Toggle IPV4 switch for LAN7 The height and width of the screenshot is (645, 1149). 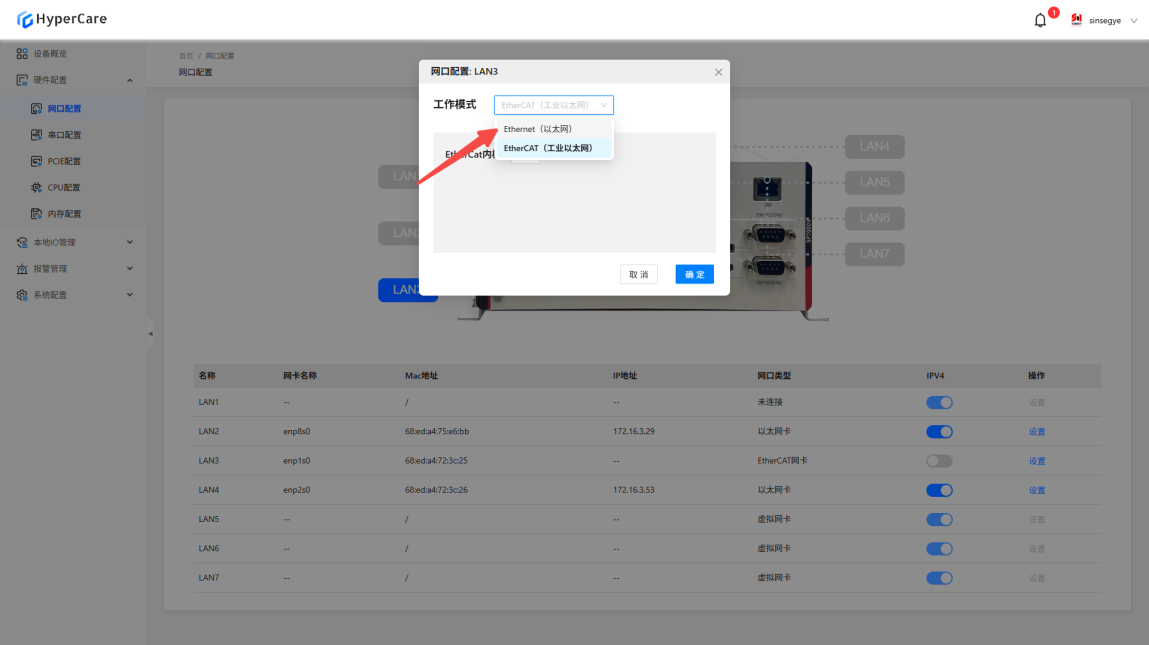point(939,578)
